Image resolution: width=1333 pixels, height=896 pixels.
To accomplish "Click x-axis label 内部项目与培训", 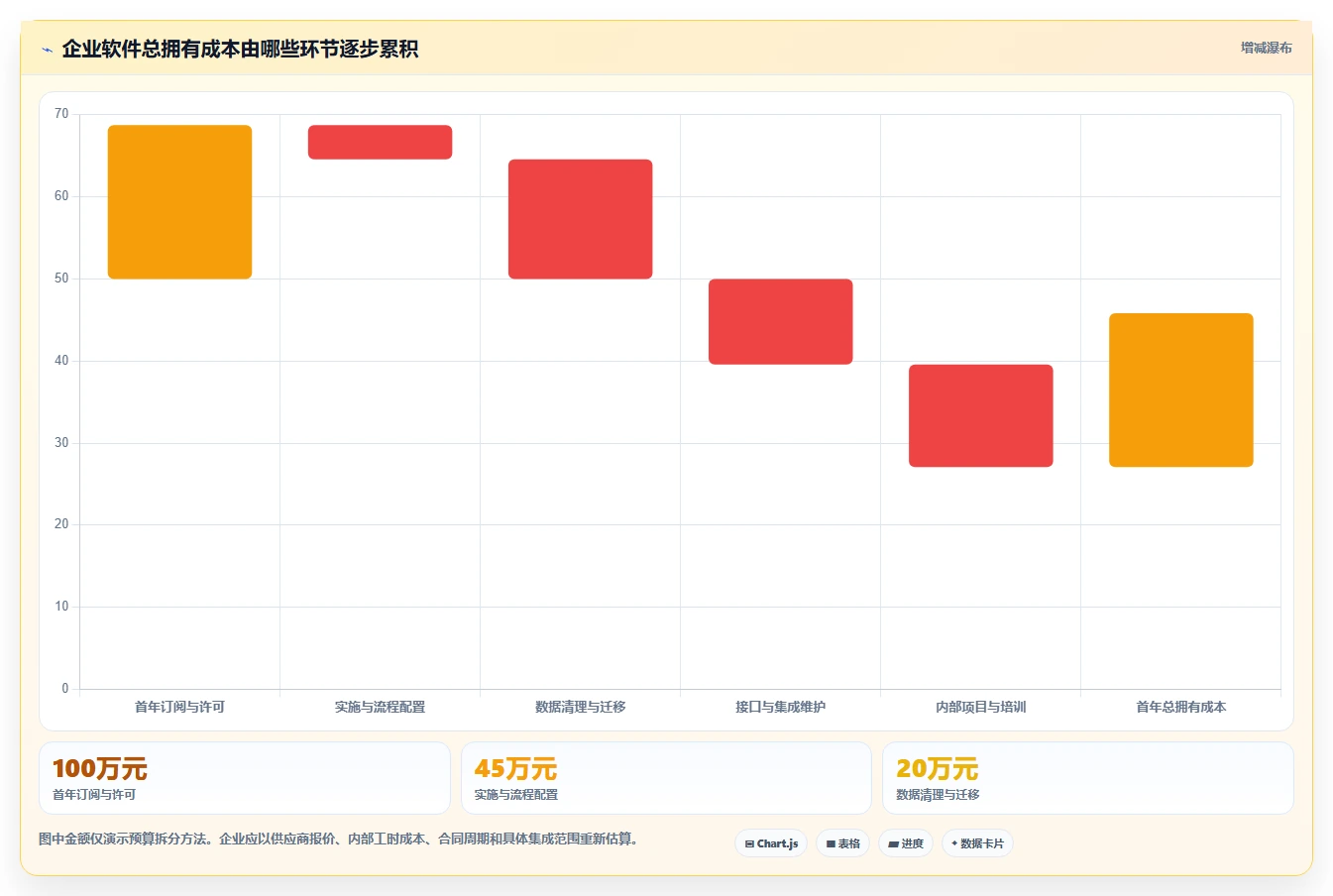I will (980, 707).
